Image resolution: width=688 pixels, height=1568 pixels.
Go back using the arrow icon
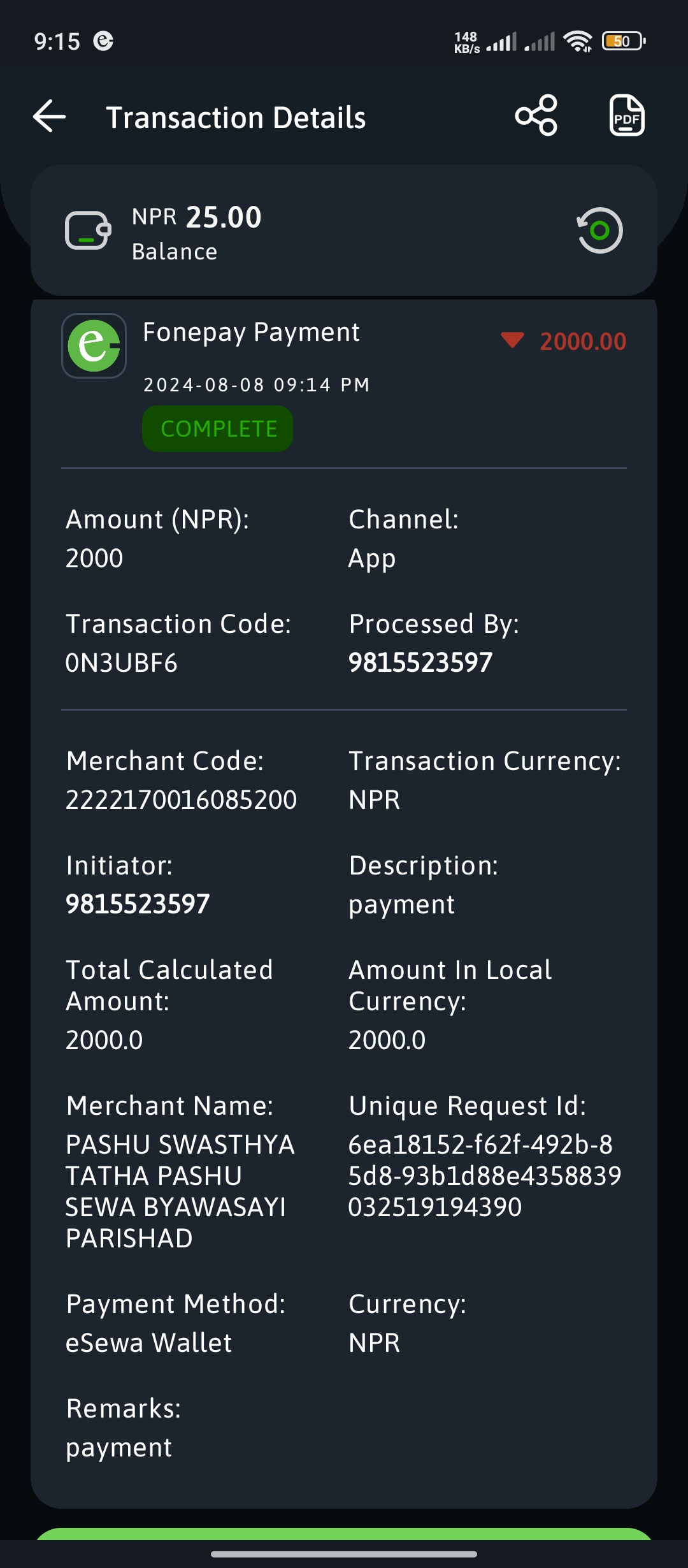pos(50,116)
